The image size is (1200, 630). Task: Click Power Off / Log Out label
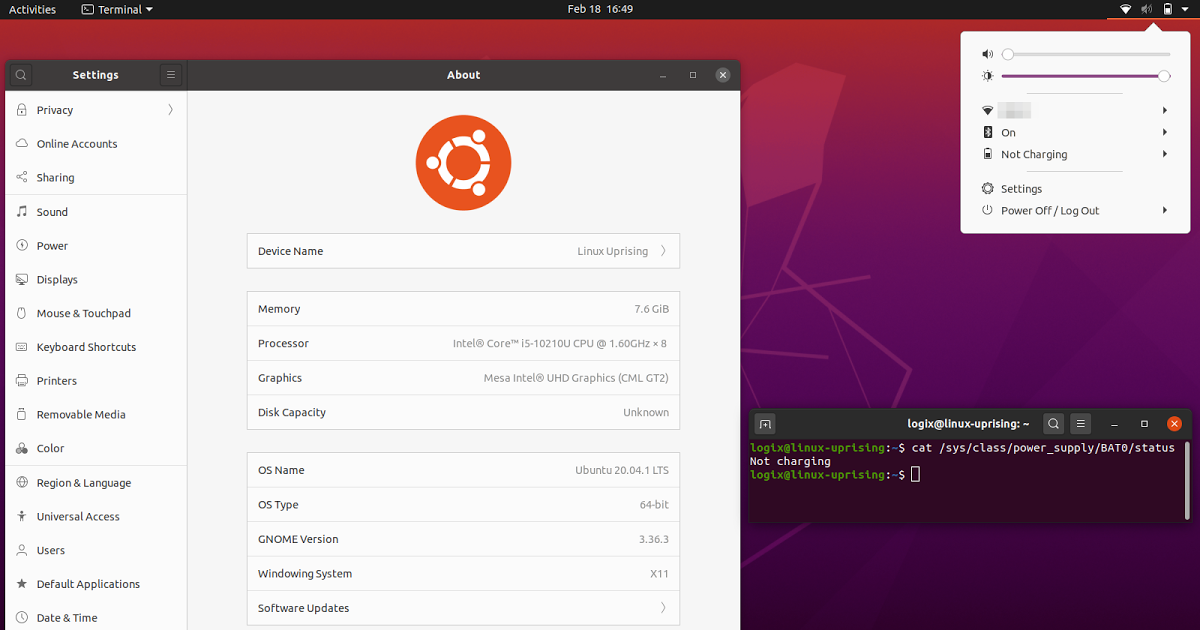[1050, 211]
